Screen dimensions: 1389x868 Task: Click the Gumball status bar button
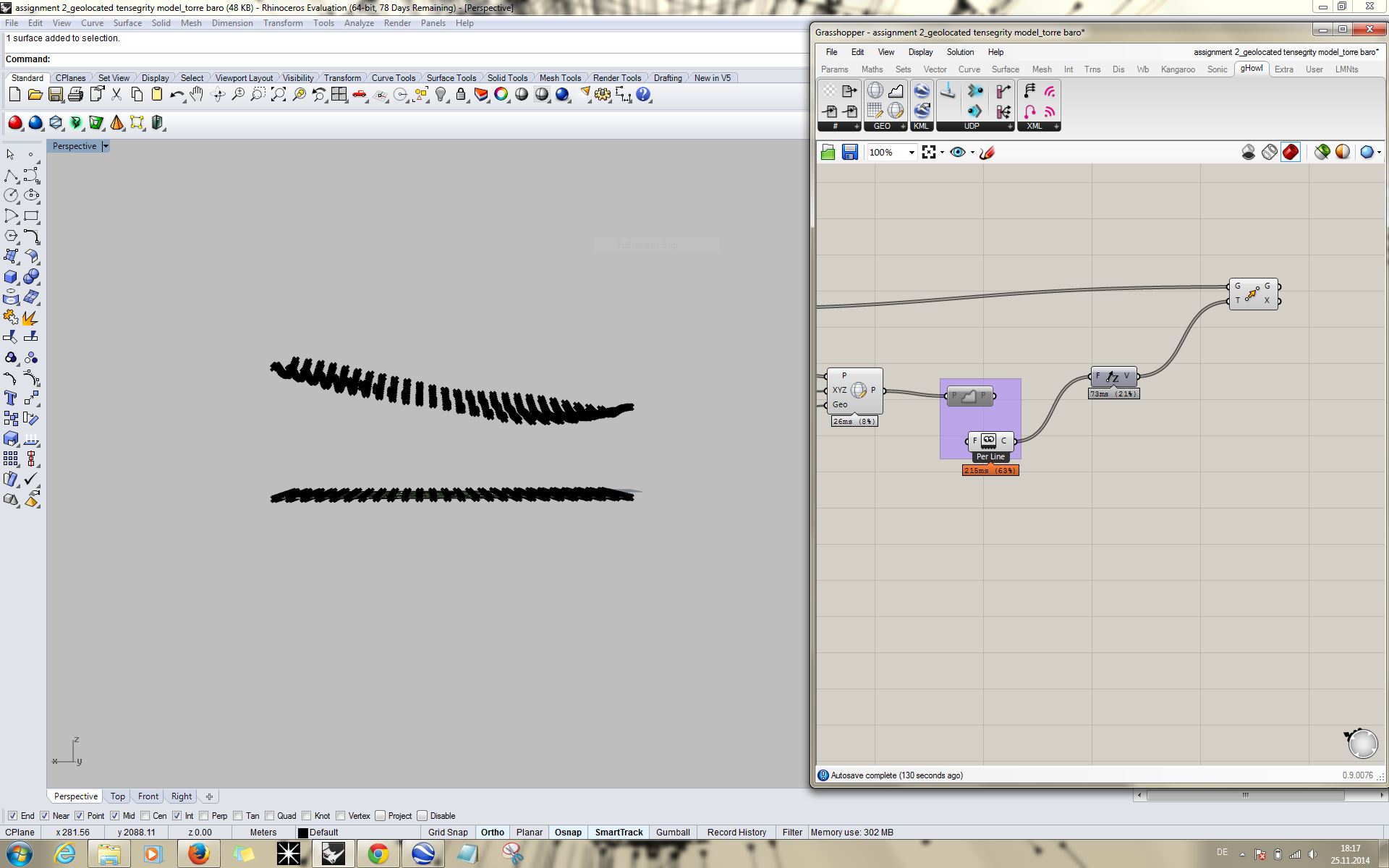pos(672,833)
